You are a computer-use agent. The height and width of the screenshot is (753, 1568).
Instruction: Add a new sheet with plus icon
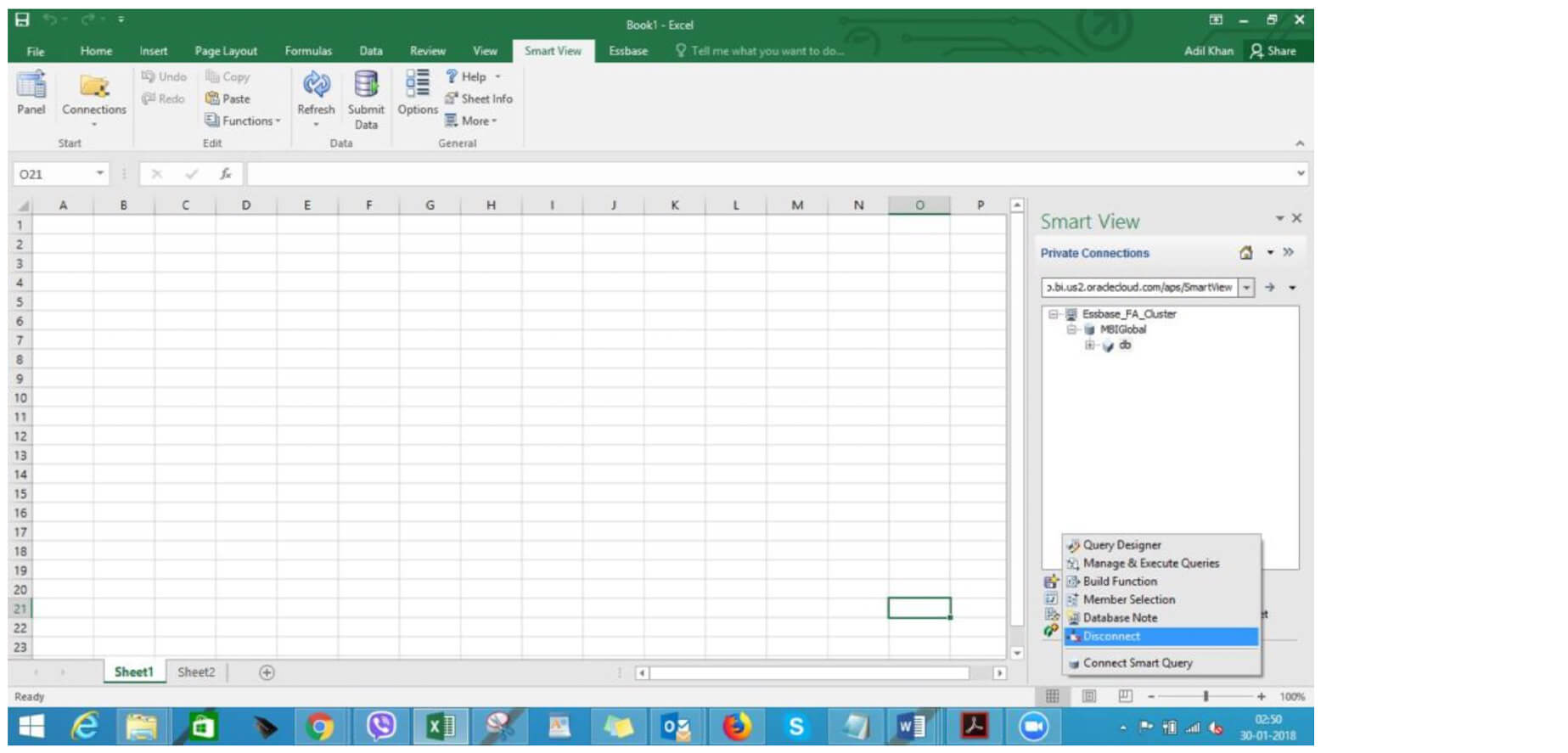pos(267,672)
